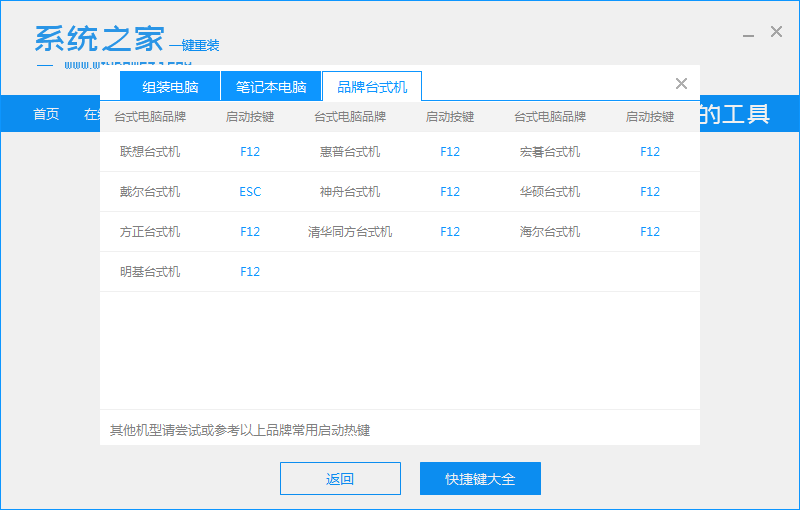Click F12 key beside 明基台式机
The height and width of the screenshot is (510, 800).
coord(250,272)
